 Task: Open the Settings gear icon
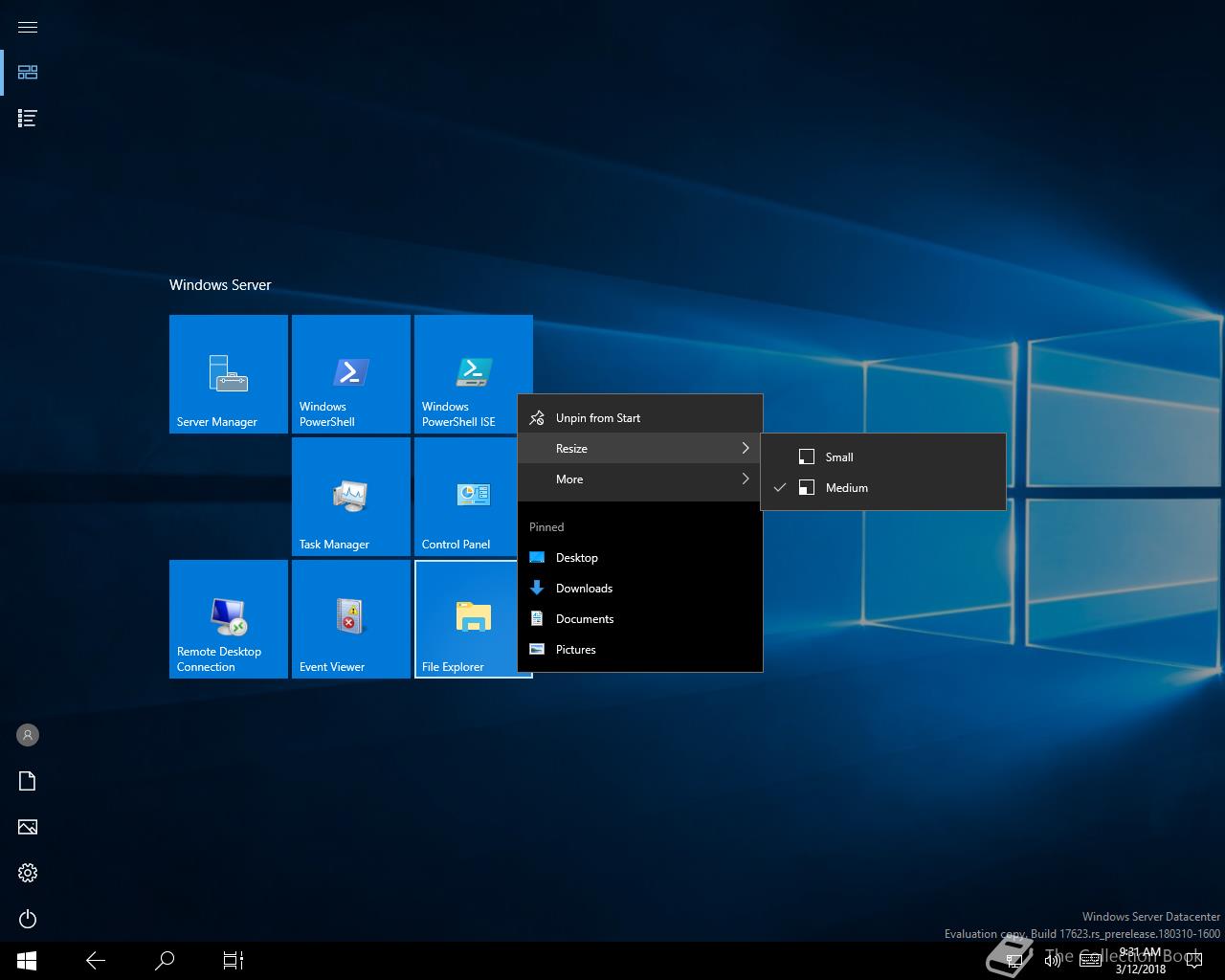pyautogui.click(x=28, y=873)
